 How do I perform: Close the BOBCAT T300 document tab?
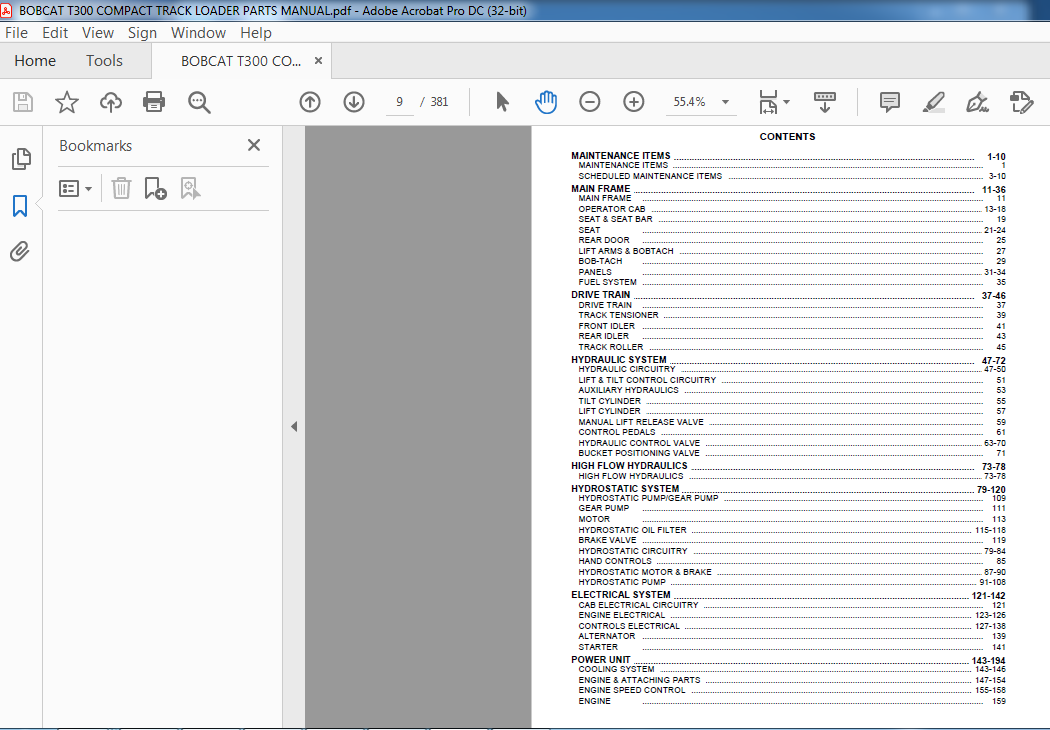point(319,61)
